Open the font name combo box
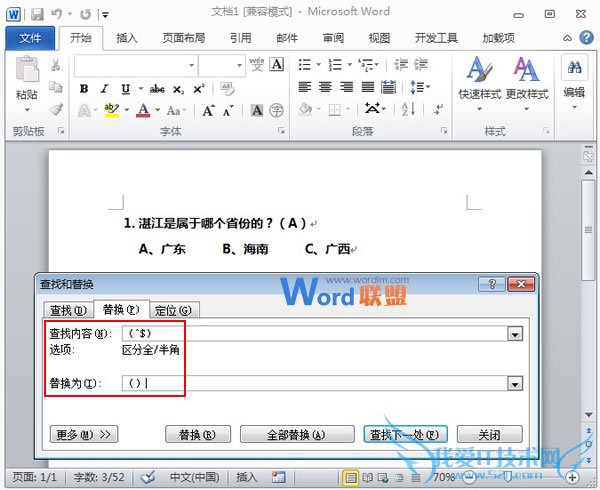 point(135,65)
